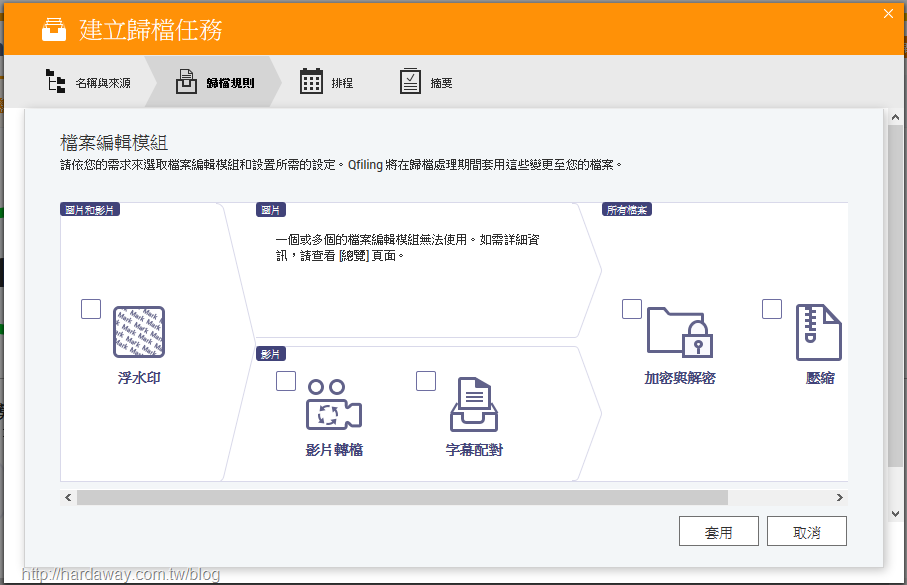
Task: Enable the 影片轉檔 checkbox
Action: [286, 381]
